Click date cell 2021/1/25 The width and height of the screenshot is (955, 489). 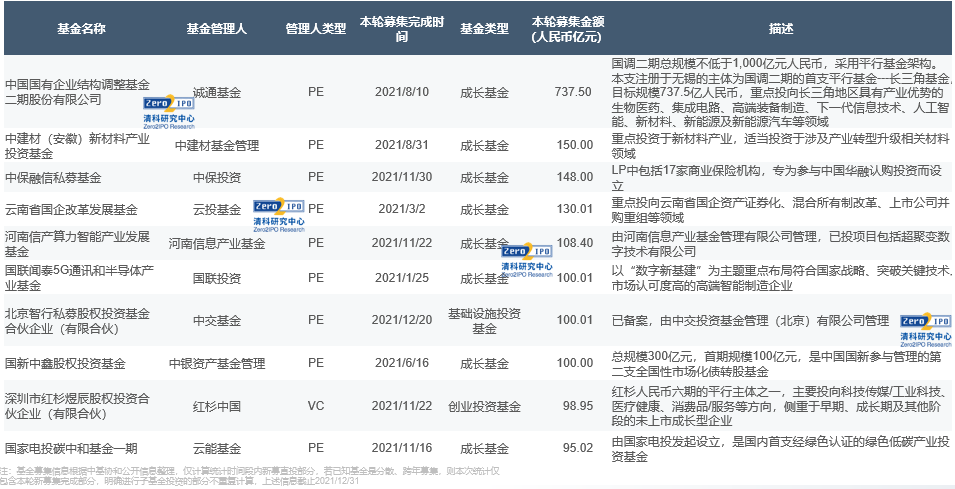401,278
